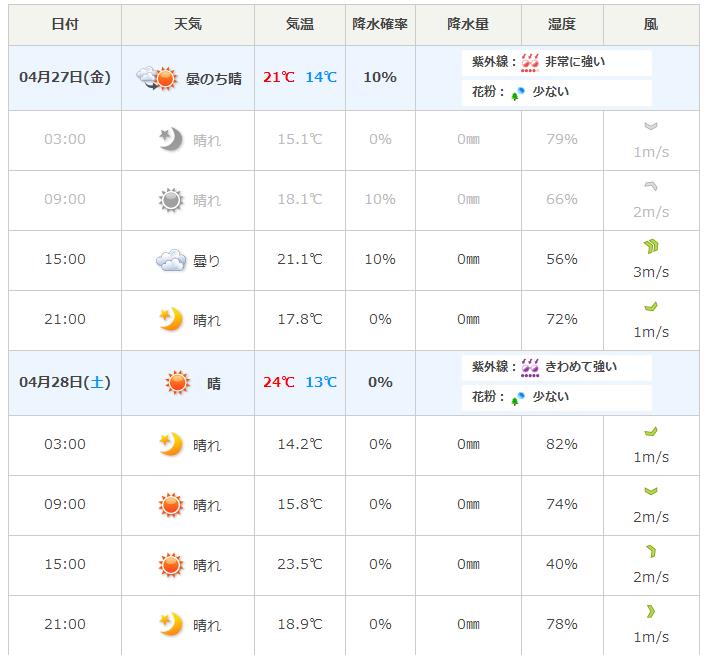Click the 紫外線 icon next to きわめて強い
Viewport: 705px width, 655px height.
[530, 367]
